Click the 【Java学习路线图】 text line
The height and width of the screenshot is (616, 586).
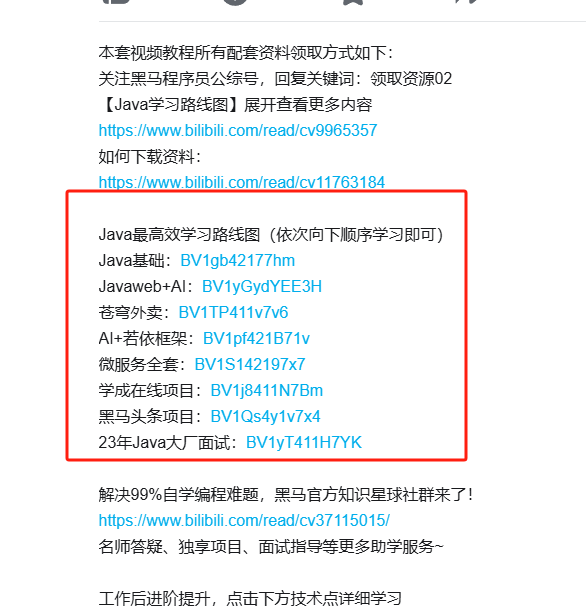pyautogui.click(x=235, y=104)
